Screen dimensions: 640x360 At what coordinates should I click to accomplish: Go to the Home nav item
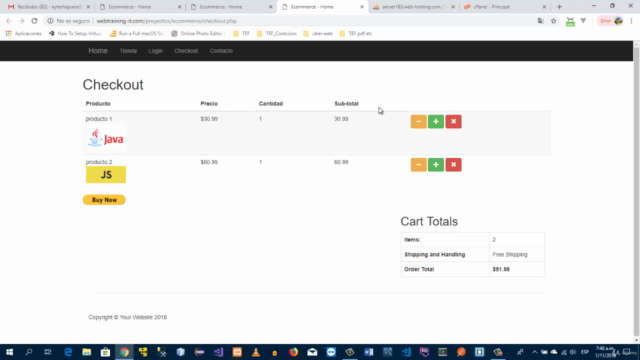(98, 51)
